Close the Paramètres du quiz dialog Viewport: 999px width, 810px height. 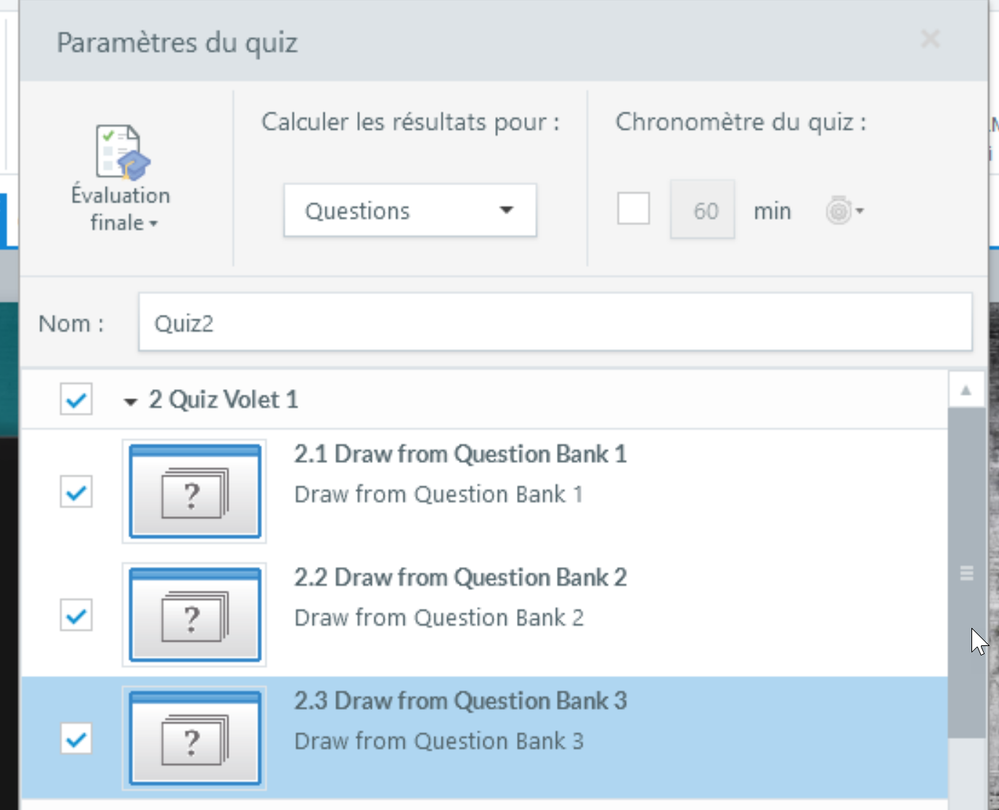pos(930,40)
